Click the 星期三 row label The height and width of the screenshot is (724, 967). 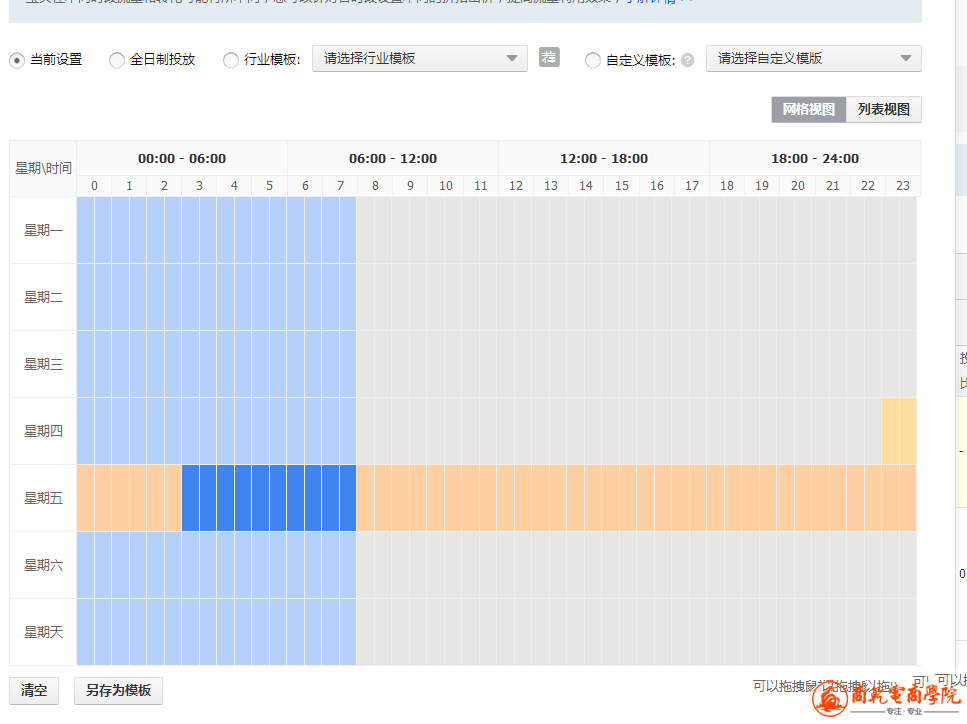coord(43,364)
